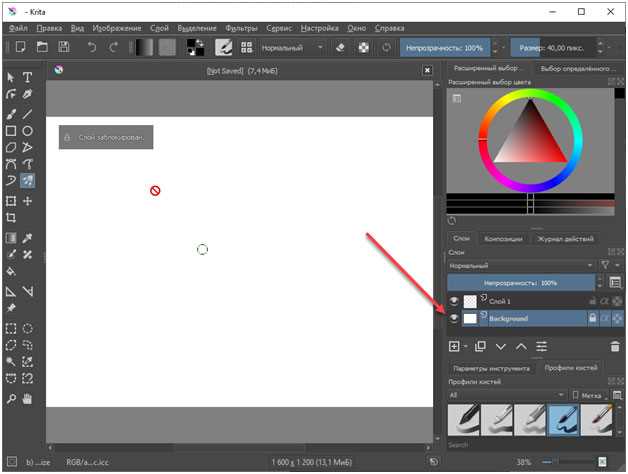This screenshot has height=474, width=628.
Task: Open the Настройка menu
Action: tap(320, 28)
